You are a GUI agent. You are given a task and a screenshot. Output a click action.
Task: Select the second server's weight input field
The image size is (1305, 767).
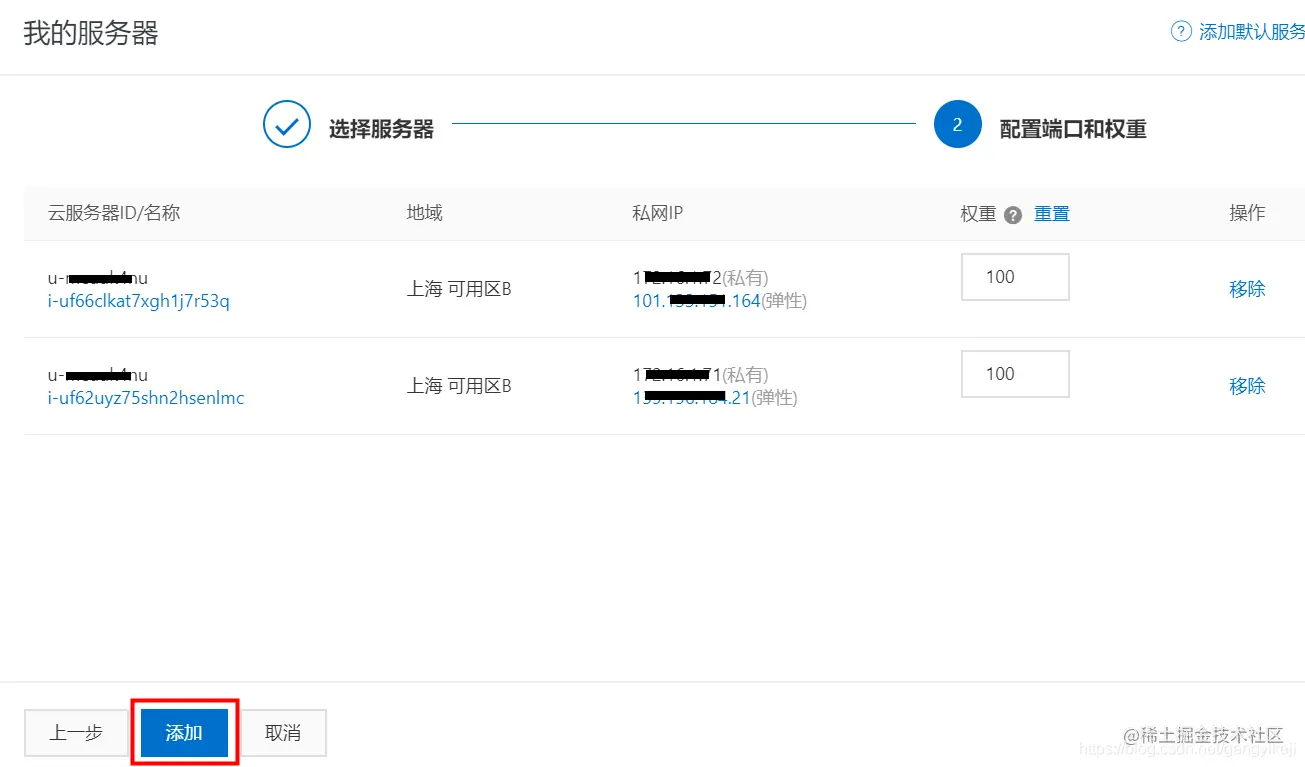point(1014,373)
